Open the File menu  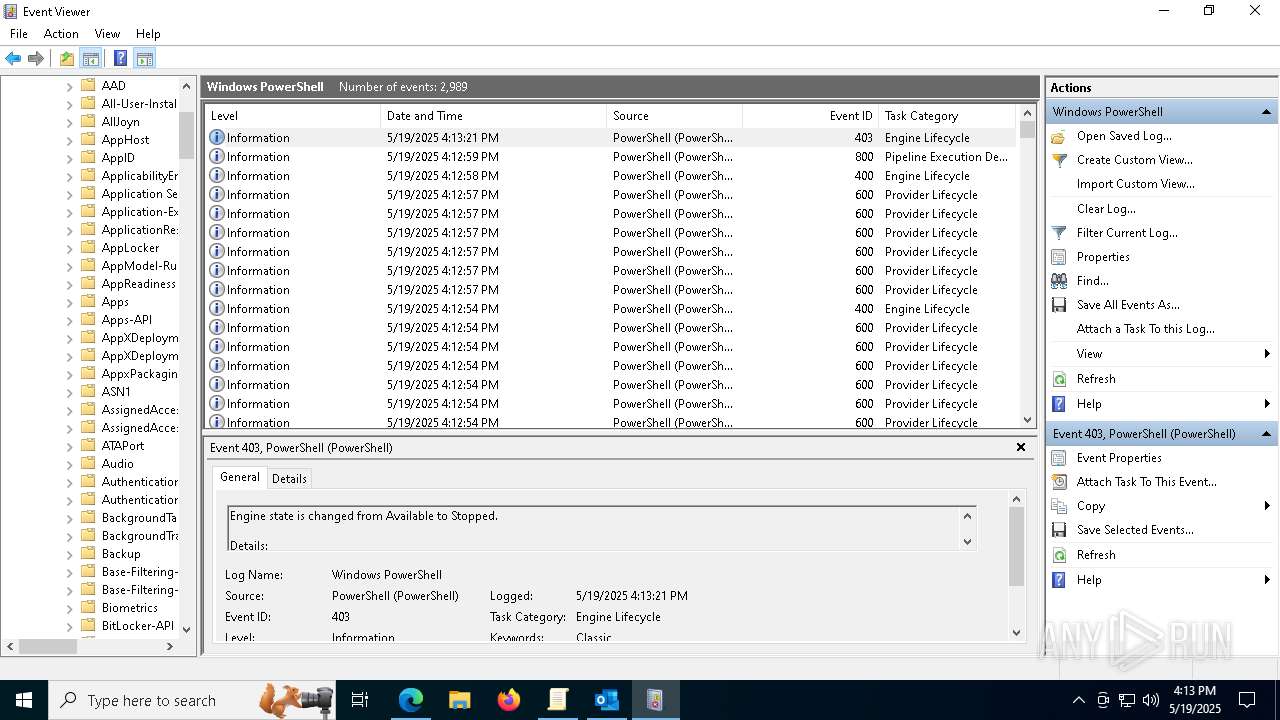[19, 34]
